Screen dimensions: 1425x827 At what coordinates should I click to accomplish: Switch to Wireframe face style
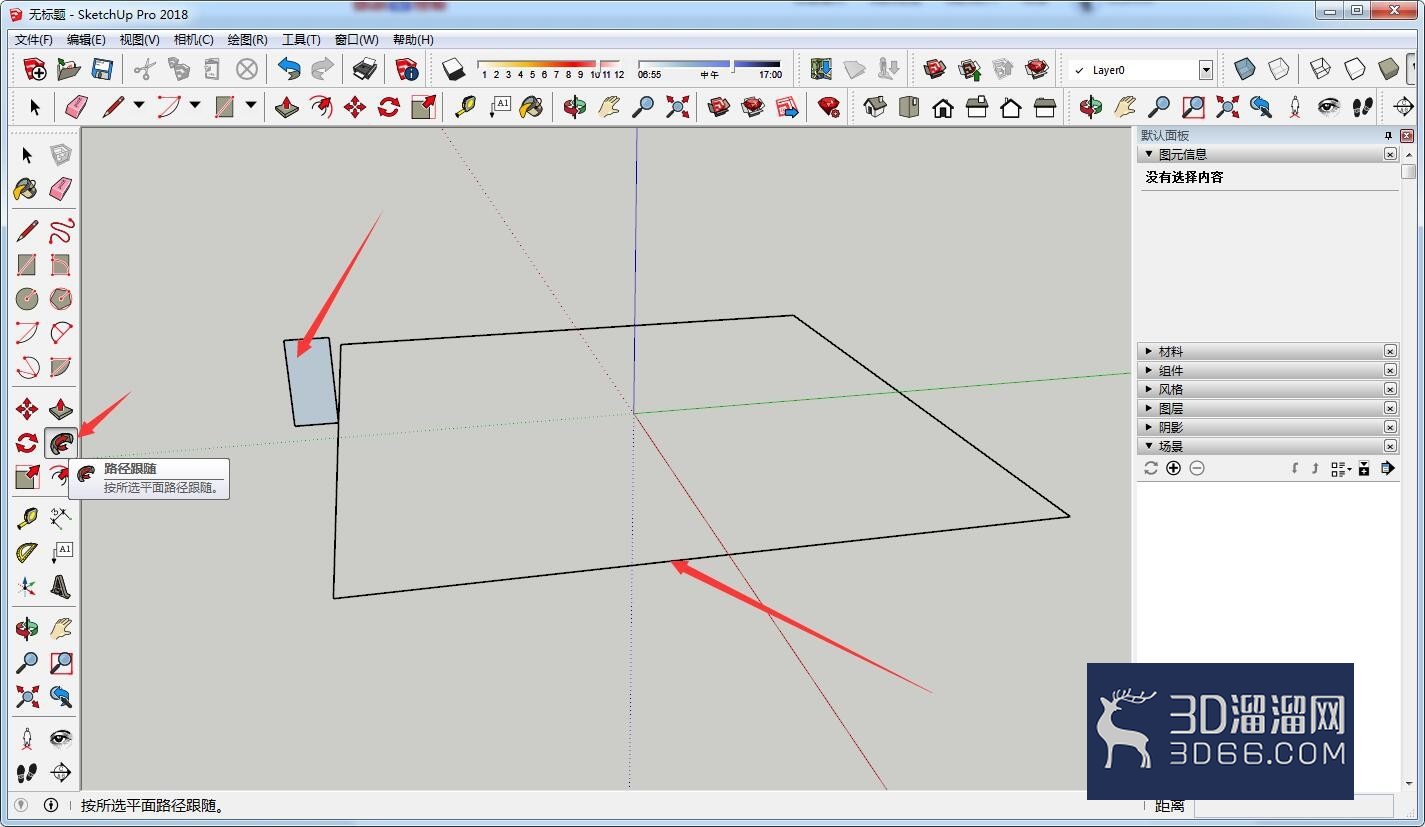click(1321, 69)
